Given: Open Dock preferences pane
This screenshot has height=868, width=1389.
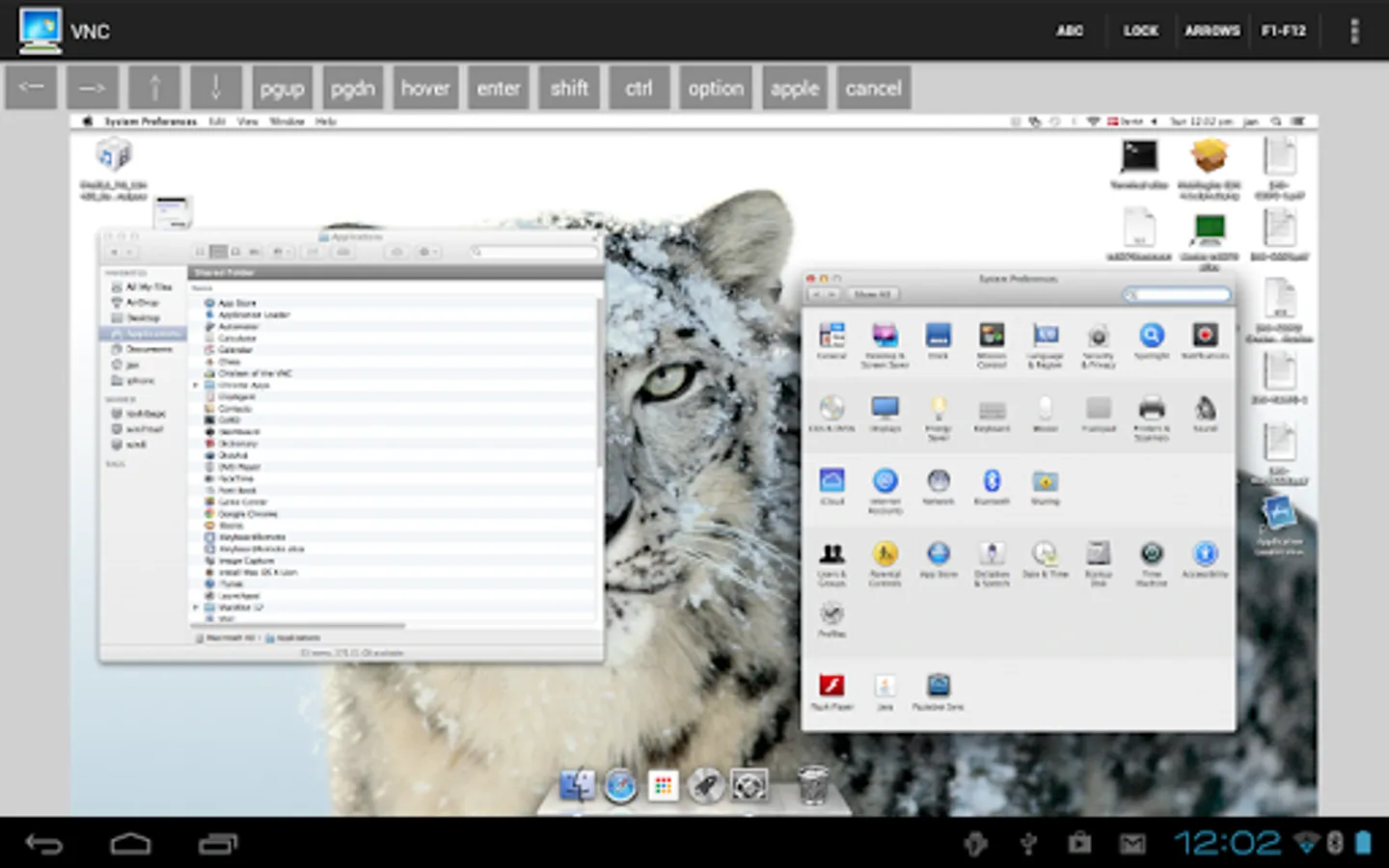Looking at the screenshot, I should 939,342.
